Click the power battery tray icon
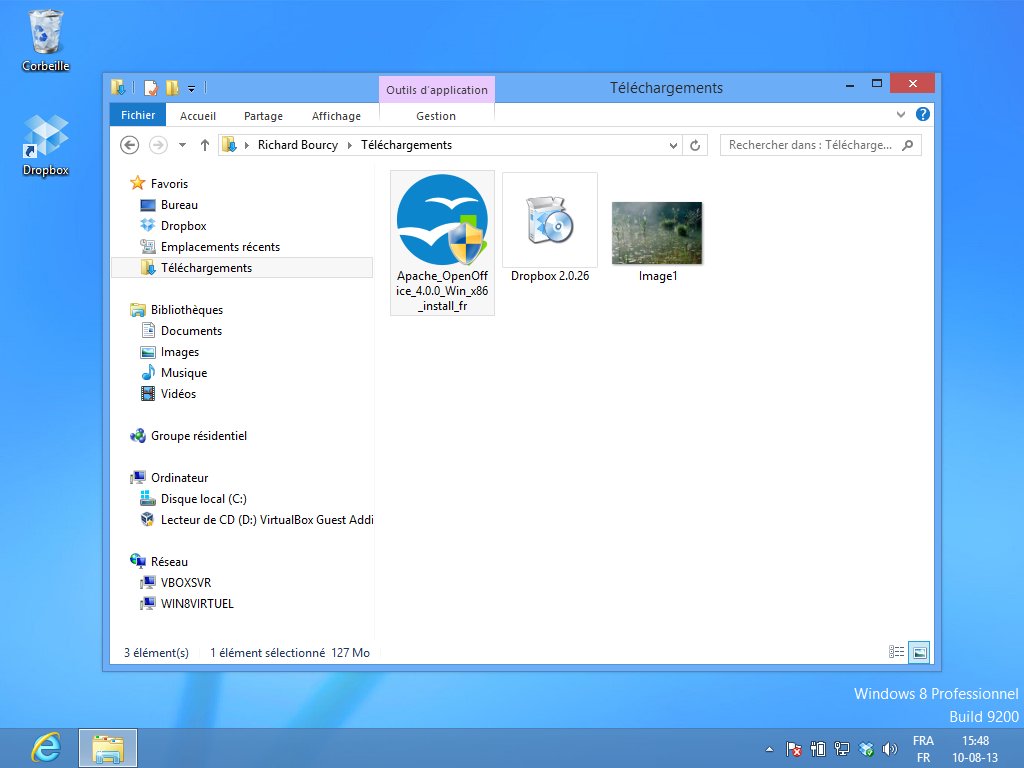Image resolution: width=1024 pixels, height=768 pixels. click(x=818, y=749)
